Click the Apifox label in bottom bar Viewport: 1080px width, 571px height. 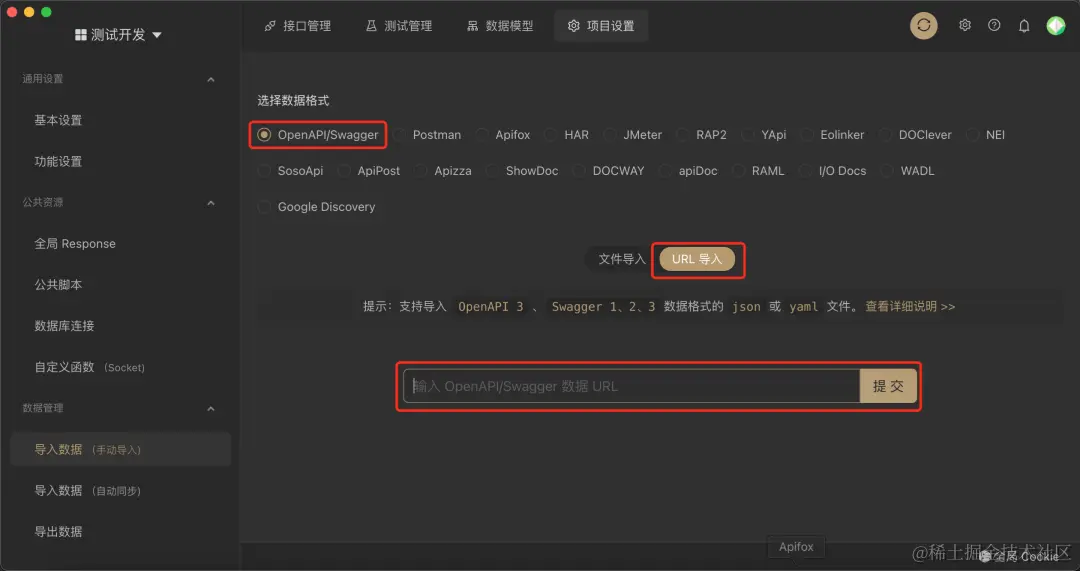pyautogui.click(x=796, y=546)
